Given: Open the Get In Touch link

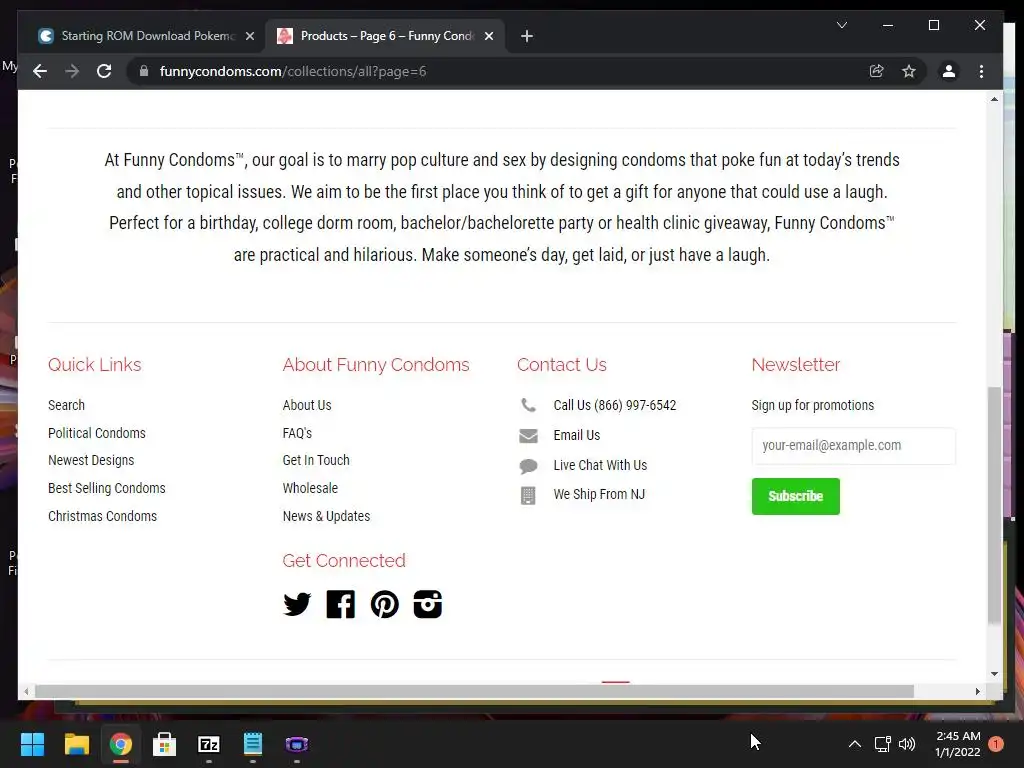Looking at the screenshot, I should [x=316, y=460].
